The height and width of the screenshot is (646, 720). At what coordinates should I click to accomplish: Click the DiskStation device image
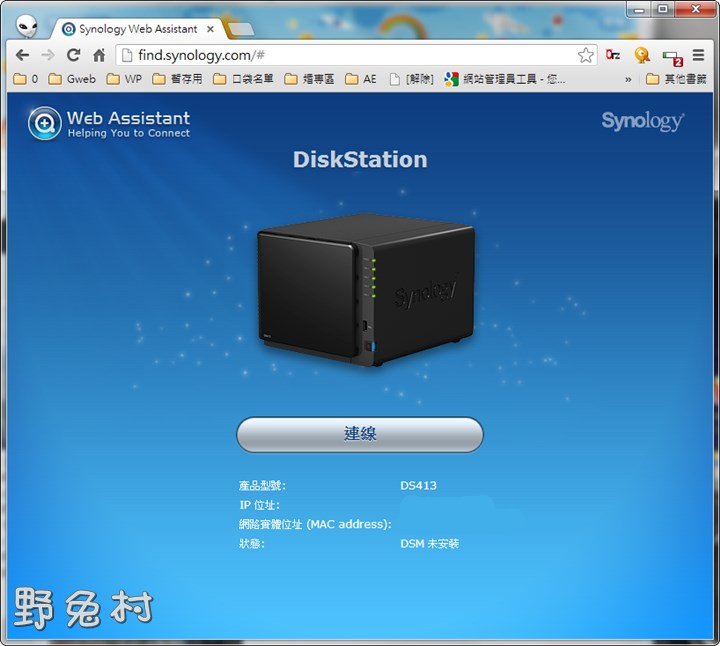pyautogui.click(x=366, y=291)
